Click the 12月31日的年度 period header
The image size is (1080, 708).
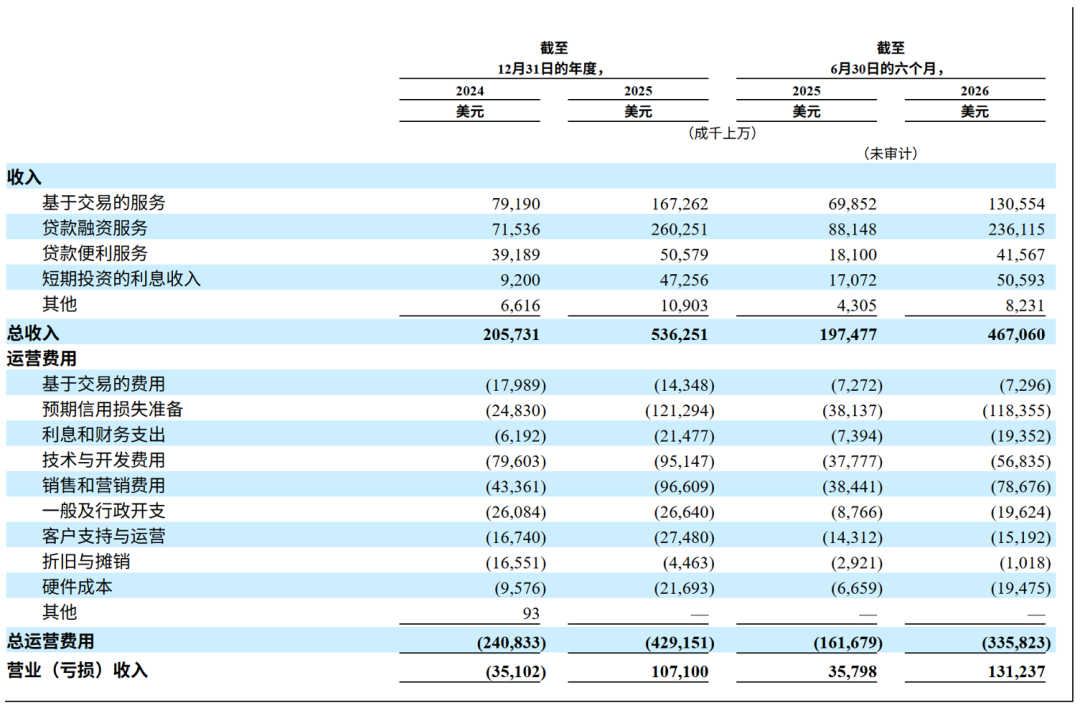(x=551, y=69)
